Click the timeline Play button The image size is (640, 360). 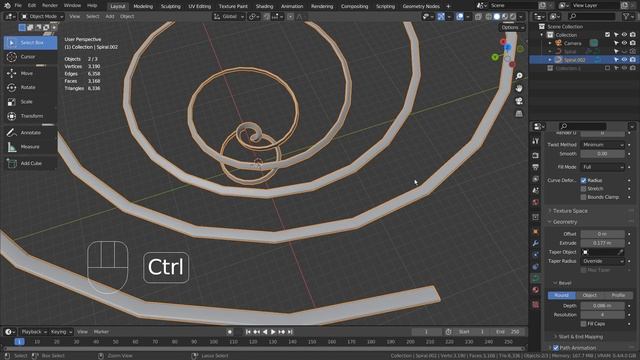tap(273, 332)
